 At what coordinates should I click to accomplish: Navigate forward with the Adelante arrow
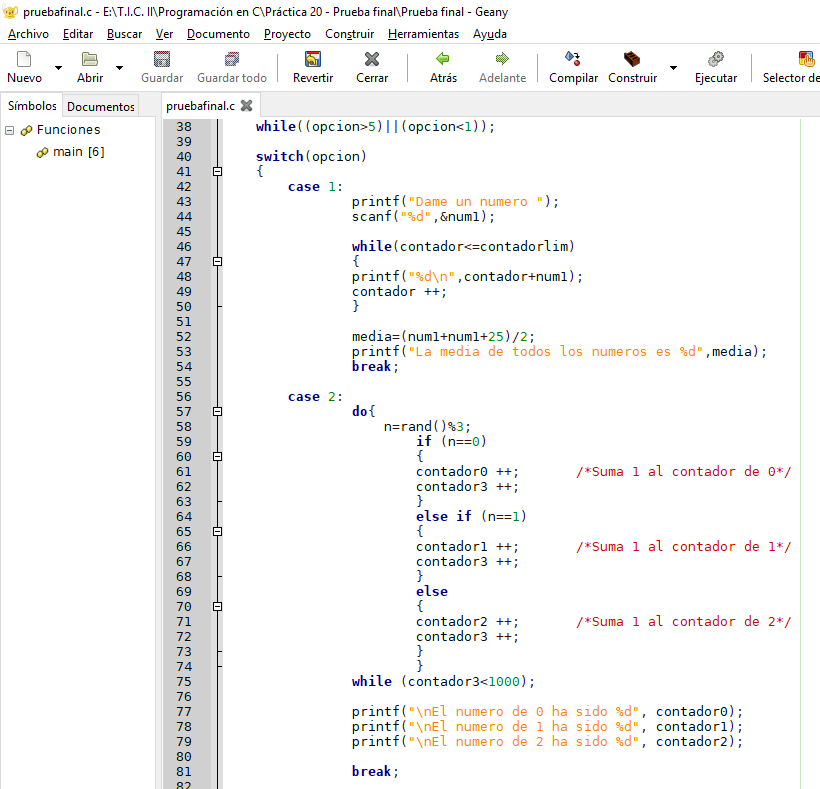[502, 59]
